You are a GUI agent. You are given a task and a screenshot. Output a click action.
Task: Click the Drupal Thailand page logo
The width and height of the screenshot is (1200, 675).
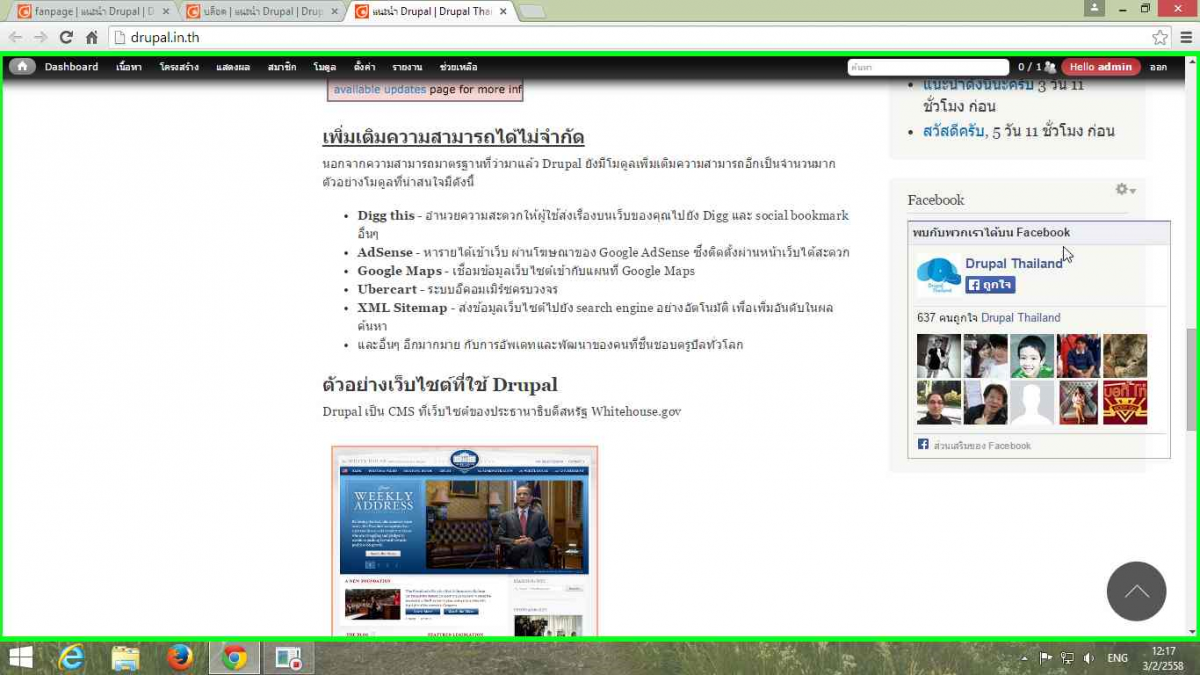point(938,275)
